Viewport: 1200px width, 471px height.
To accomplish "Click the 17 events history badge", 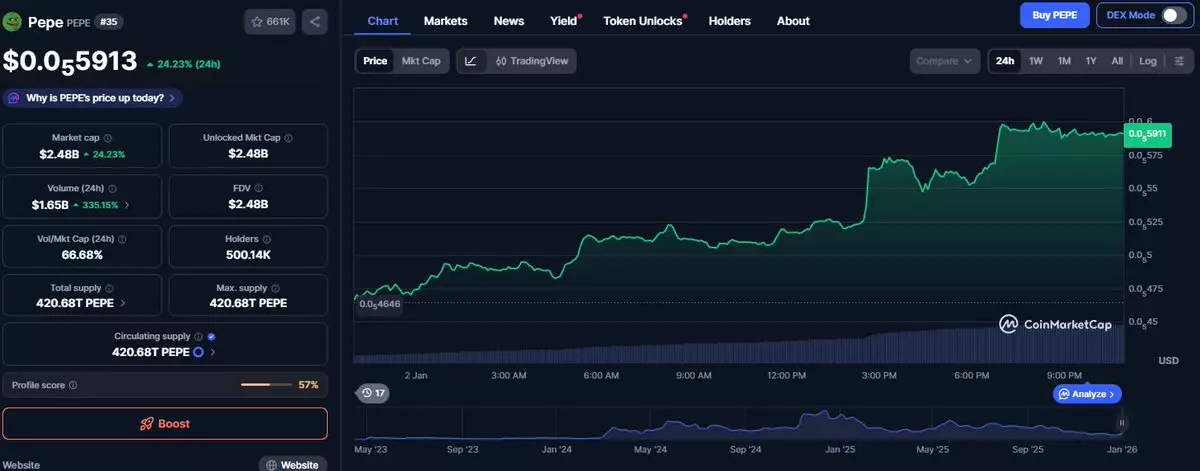I will pos(374,393).
